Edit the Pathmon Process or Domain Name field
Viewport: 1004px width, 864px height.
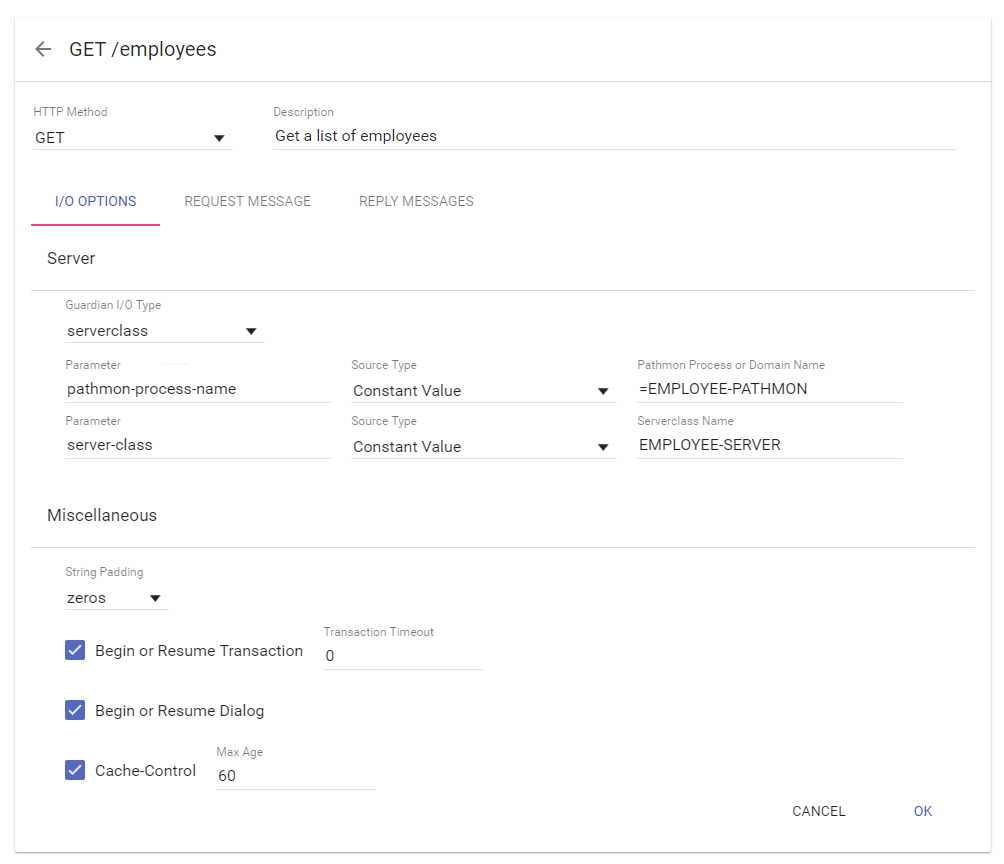[x=769, y=389]
